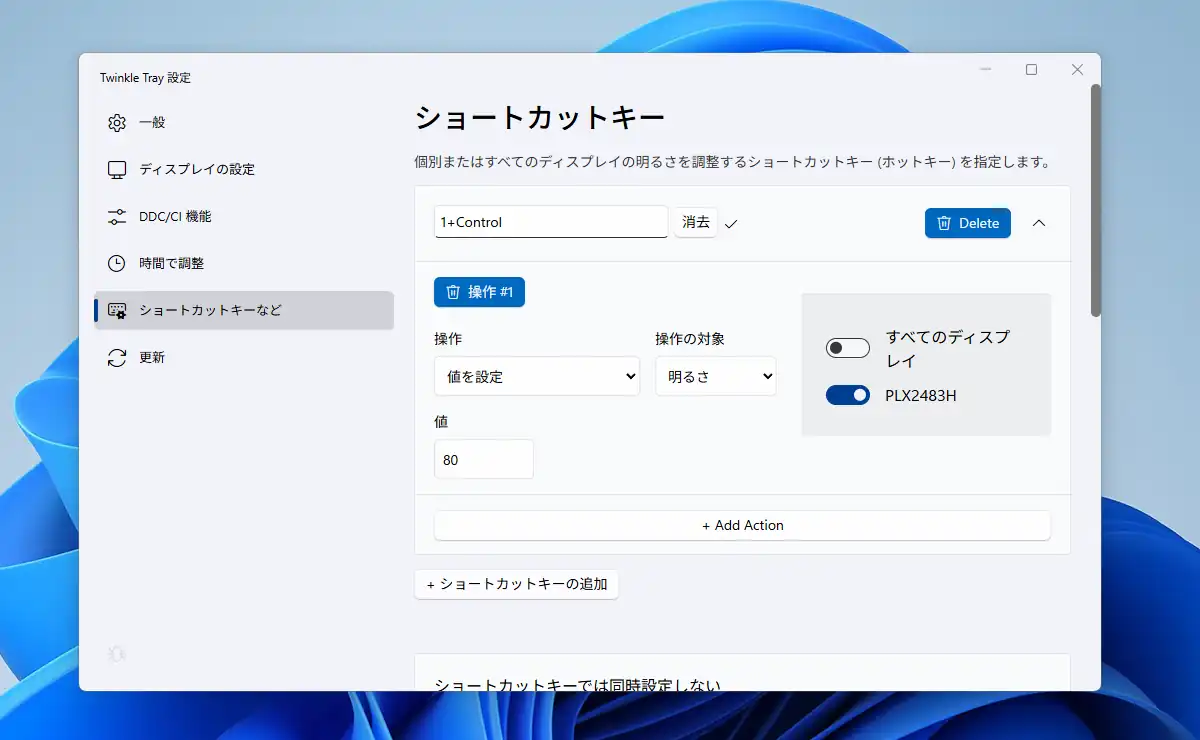Click the checkmark icon next to 消去
Viewport: 1200px width, 740px height.
coord(731,224)
